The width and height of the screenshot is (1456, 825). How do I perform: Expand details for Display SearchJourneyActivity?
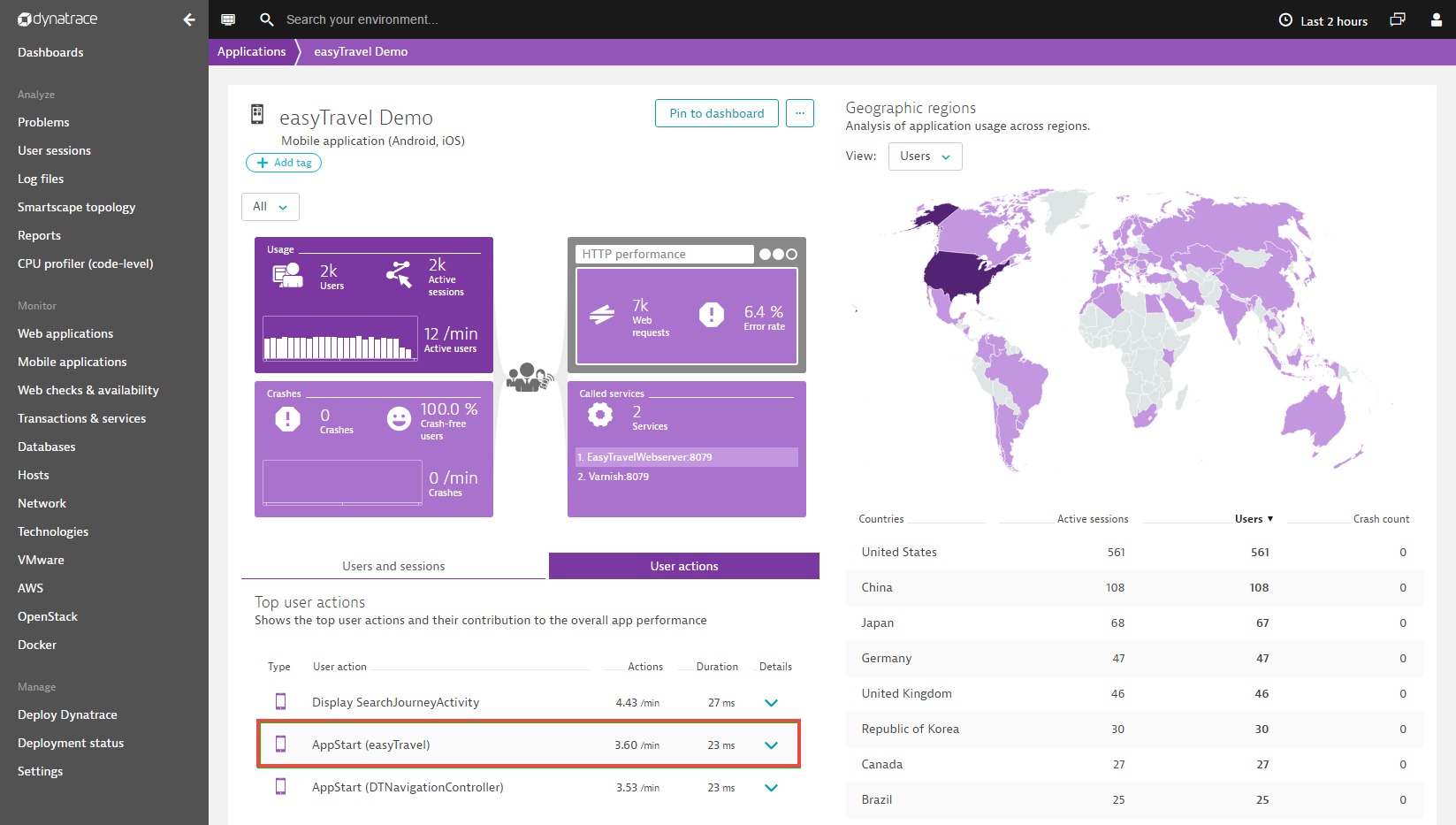pyautogui.click(x=771, y=703)
